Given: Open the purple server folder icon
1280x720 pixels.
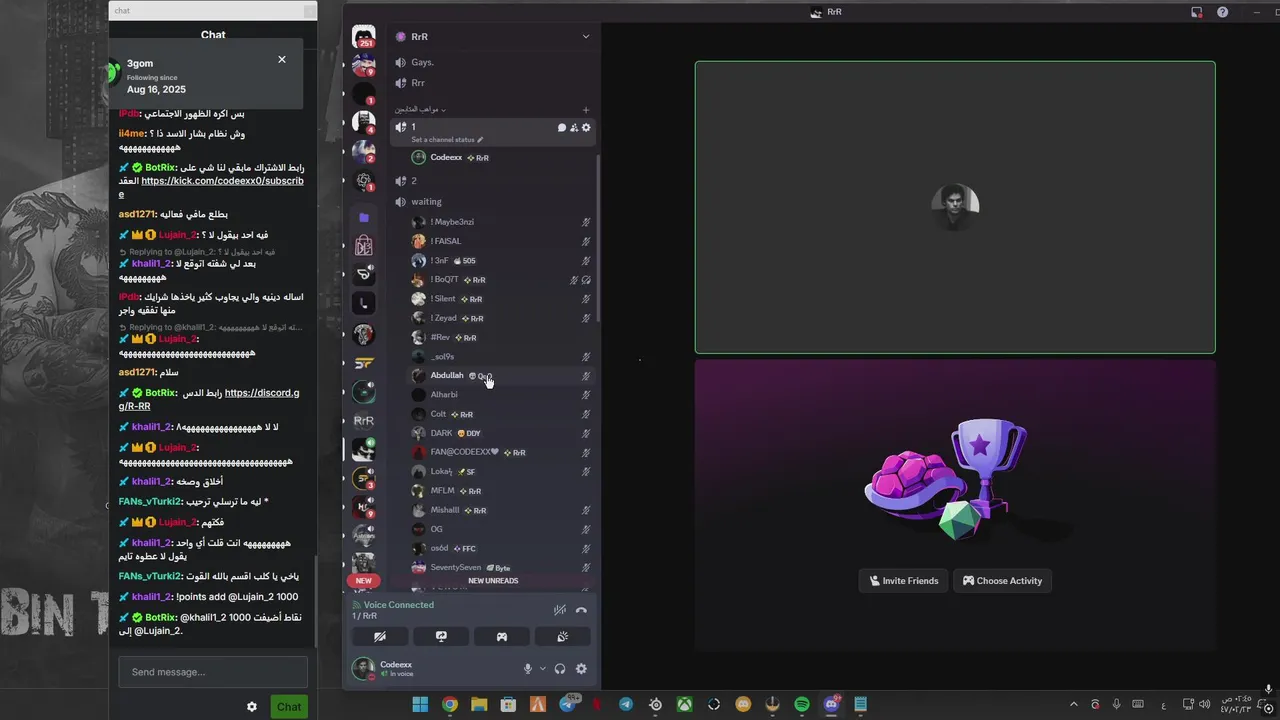Looking at the screenshot, I should point(364,217).
